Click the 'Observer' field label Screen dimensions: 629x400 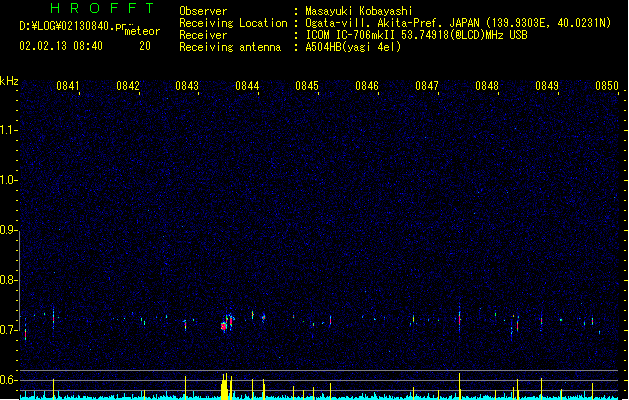pos(203,11)
